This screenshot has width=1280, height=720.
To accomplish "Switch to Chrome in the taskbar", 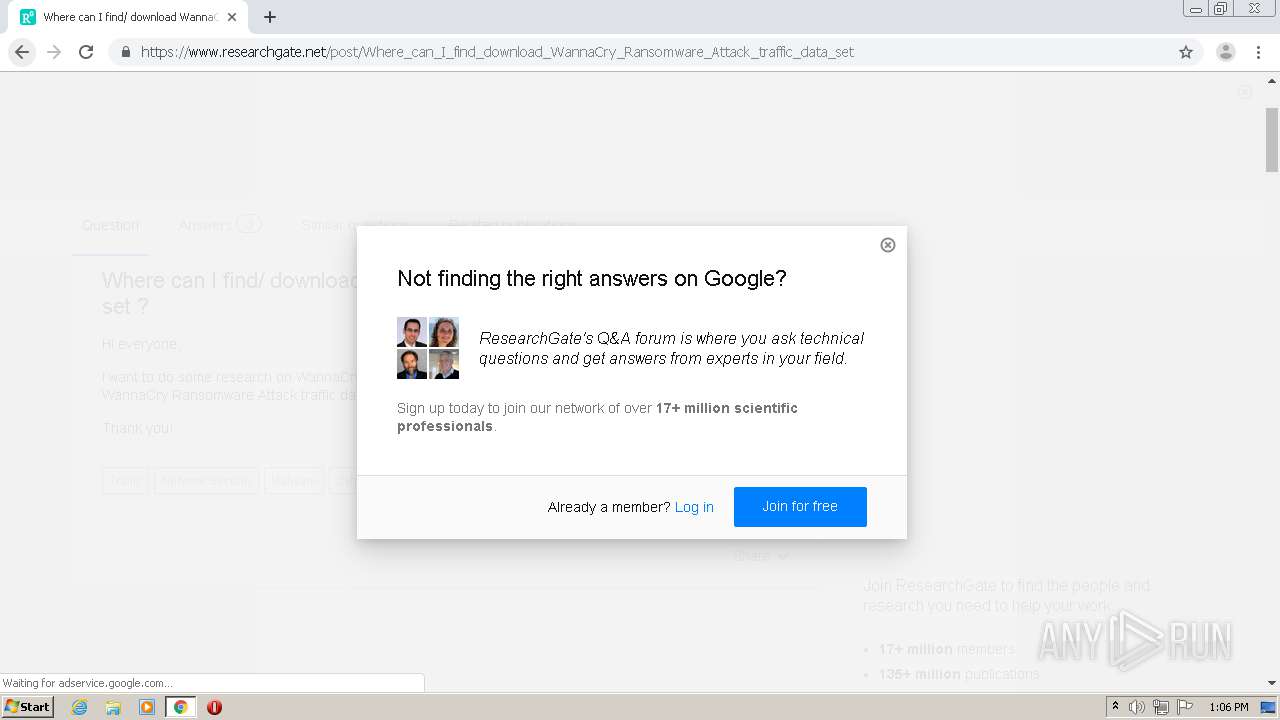I will tap(180, 707).
